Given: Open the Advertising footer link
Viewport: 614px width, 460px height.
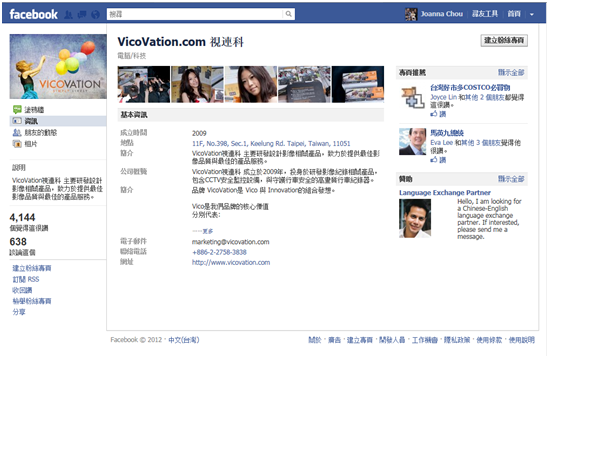Looking at the screenshot, I should (334, 340).
